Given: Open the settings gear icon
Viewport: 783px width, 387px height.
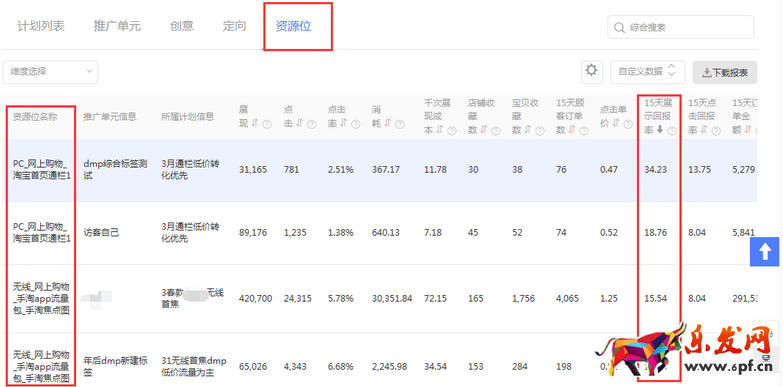Looking at the screenshot, I should click(x=592, y=71).
